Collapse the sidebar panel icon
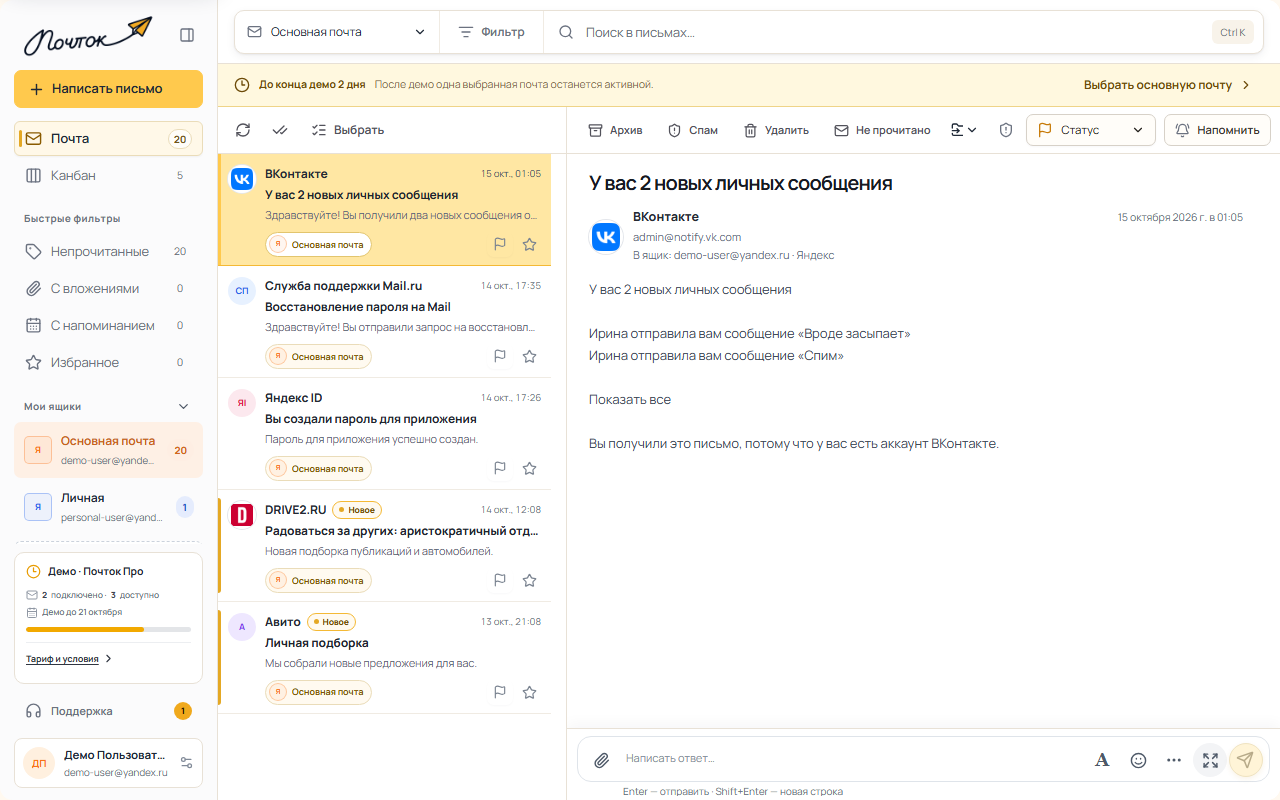Viewport: 1280px width, 800px height. pyautogui.click(x=187, y=35)
